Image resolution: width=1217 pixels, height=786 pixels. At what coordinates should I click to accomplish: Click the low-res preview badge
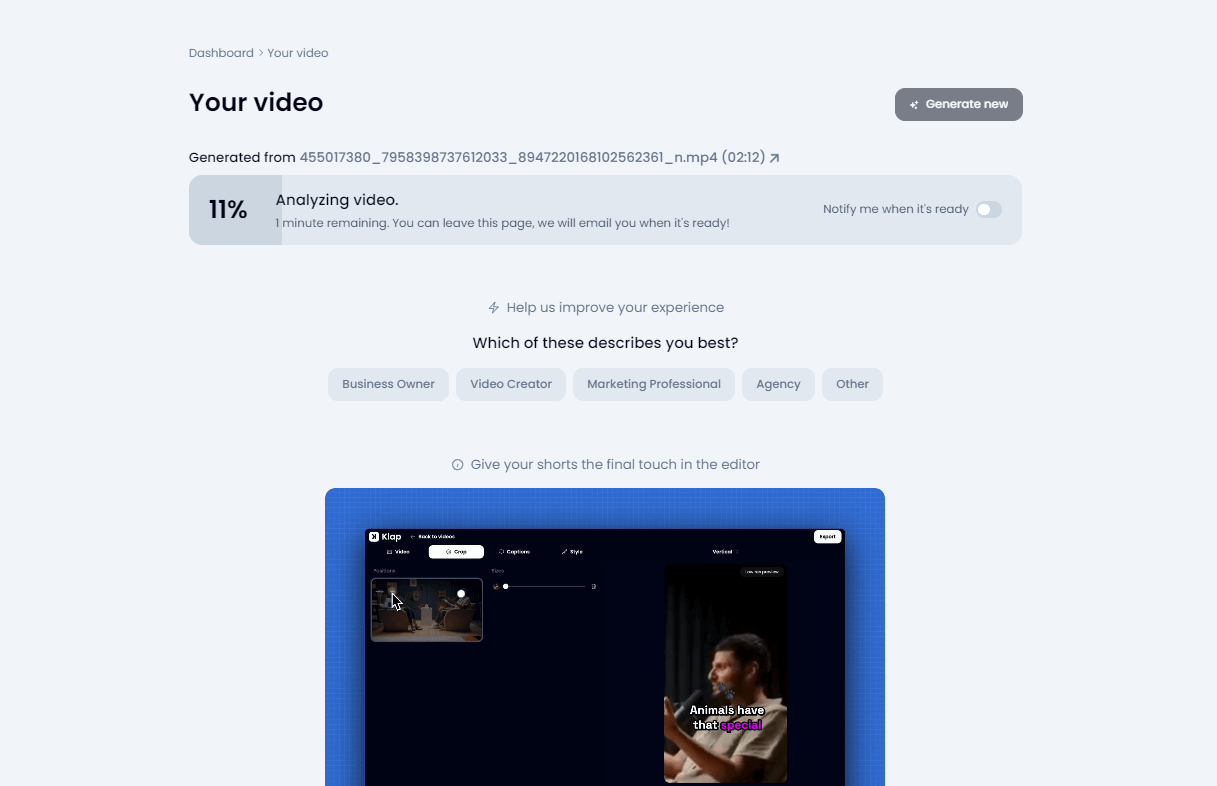point(762,572)
